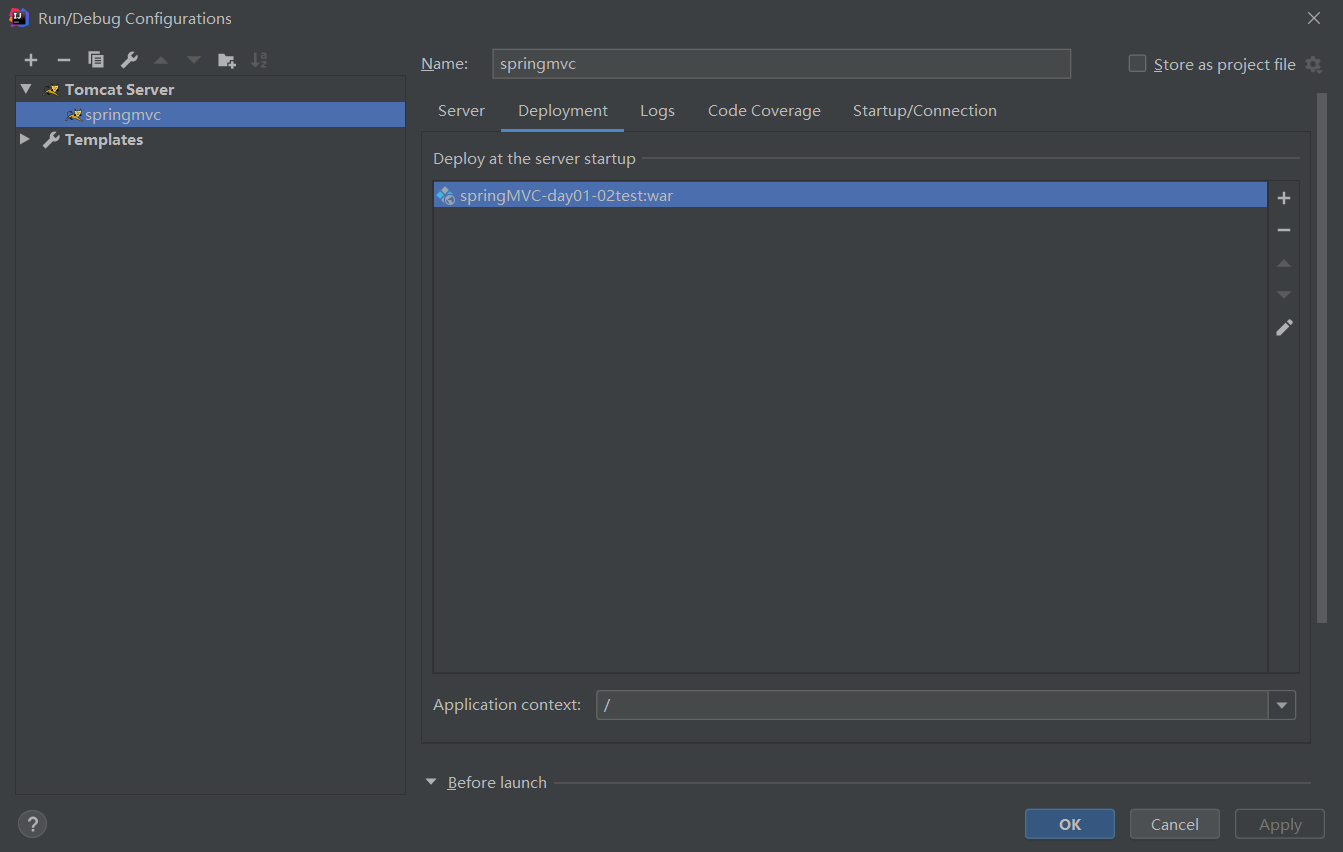Close the Run/Debug Configurations dialog
Image resolution: width=1343 pixels, height=852 pixels.
tap(1314, 18)
